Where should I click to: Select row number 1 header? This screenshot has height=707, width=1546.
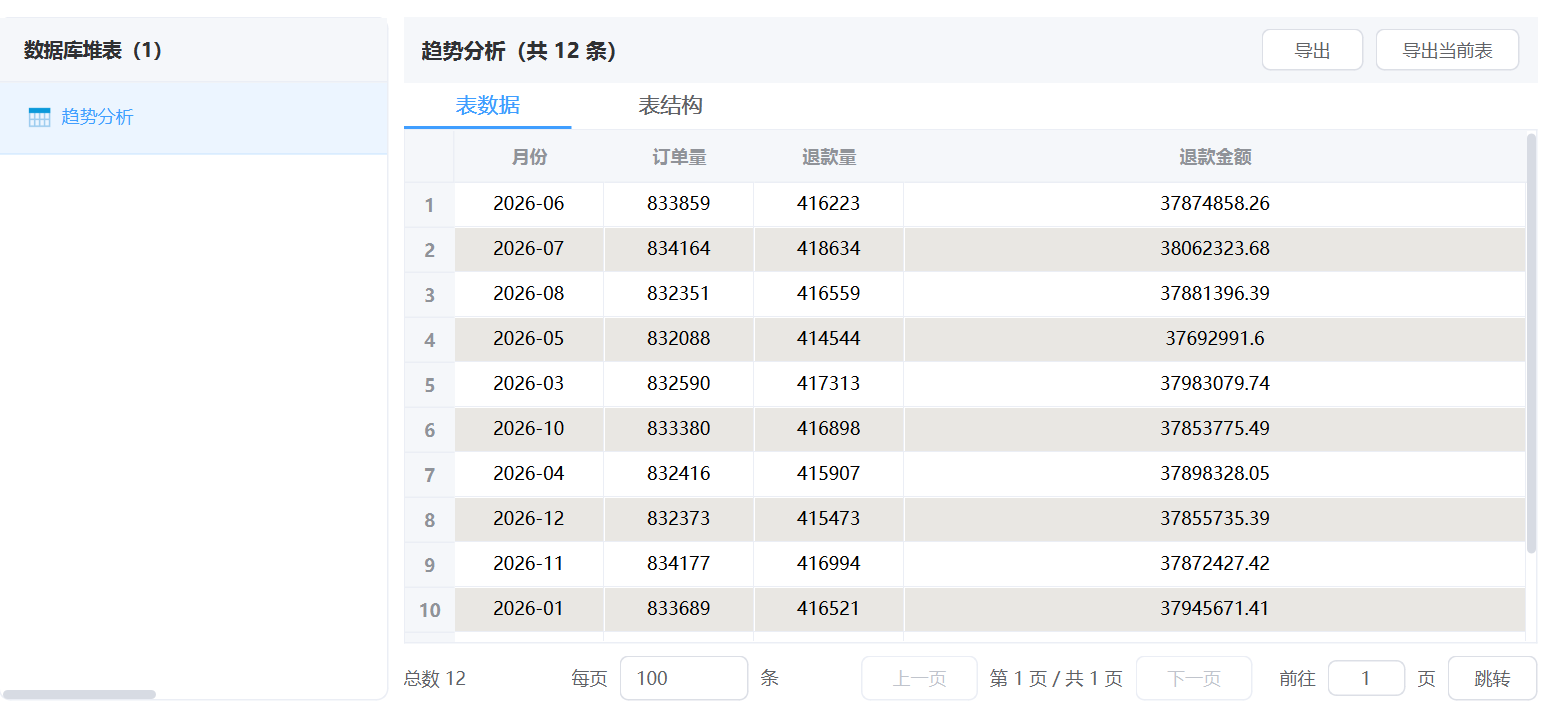pos(429,205)
